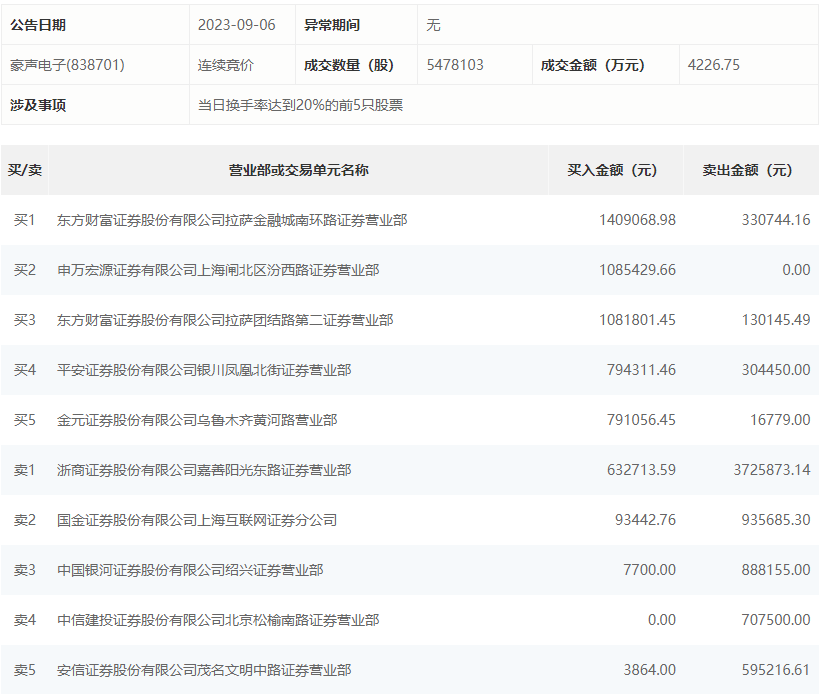Image resolution: width=839 pixels, height=694 pixels.
Task: Click the 卖3 rank label
Action: click(x=25, y=570)
